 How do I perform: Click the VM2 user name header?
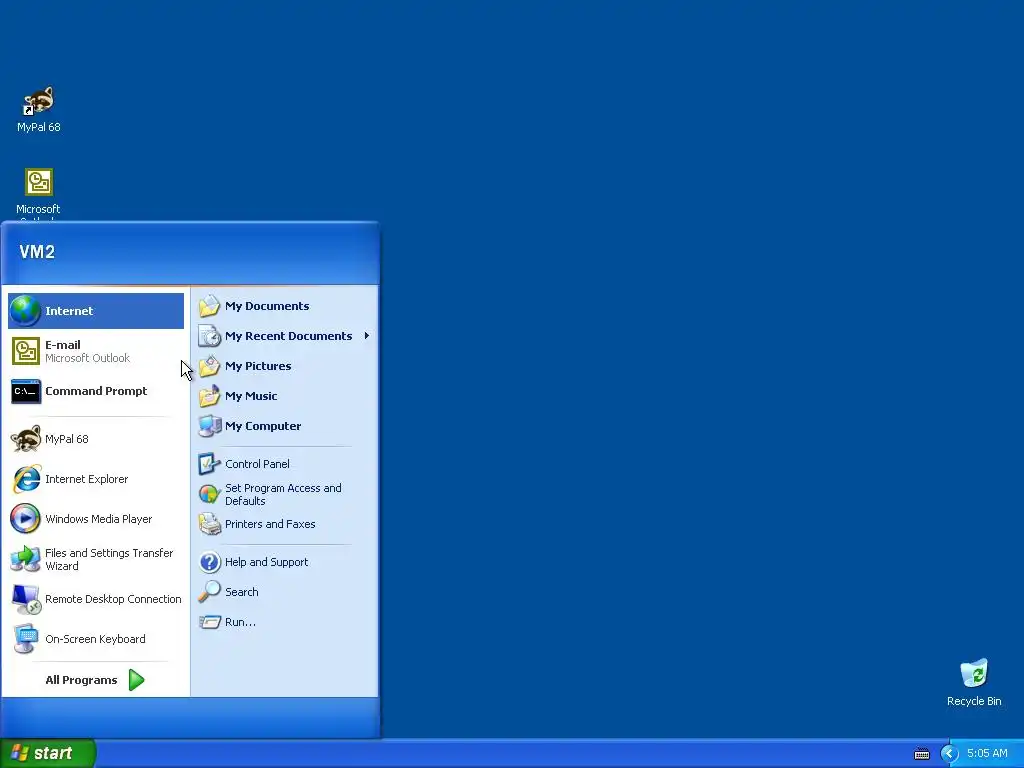click(x=37, y=251)
